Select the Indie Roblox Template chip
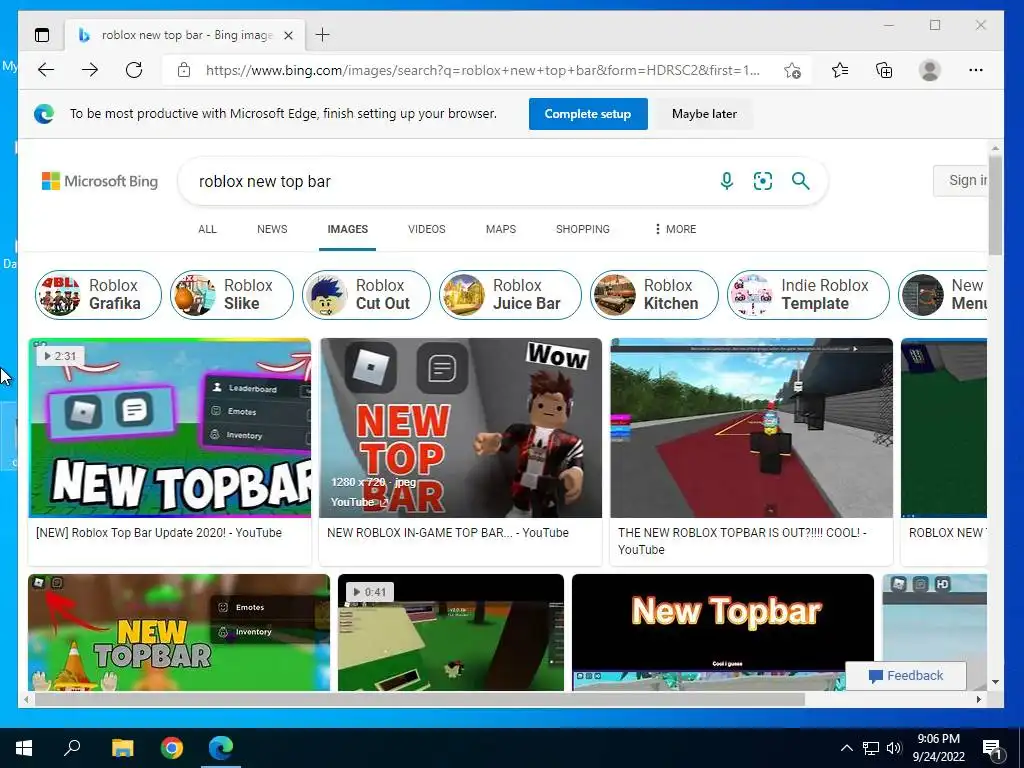Screen dimensions: 1024x768 point(808,295)
